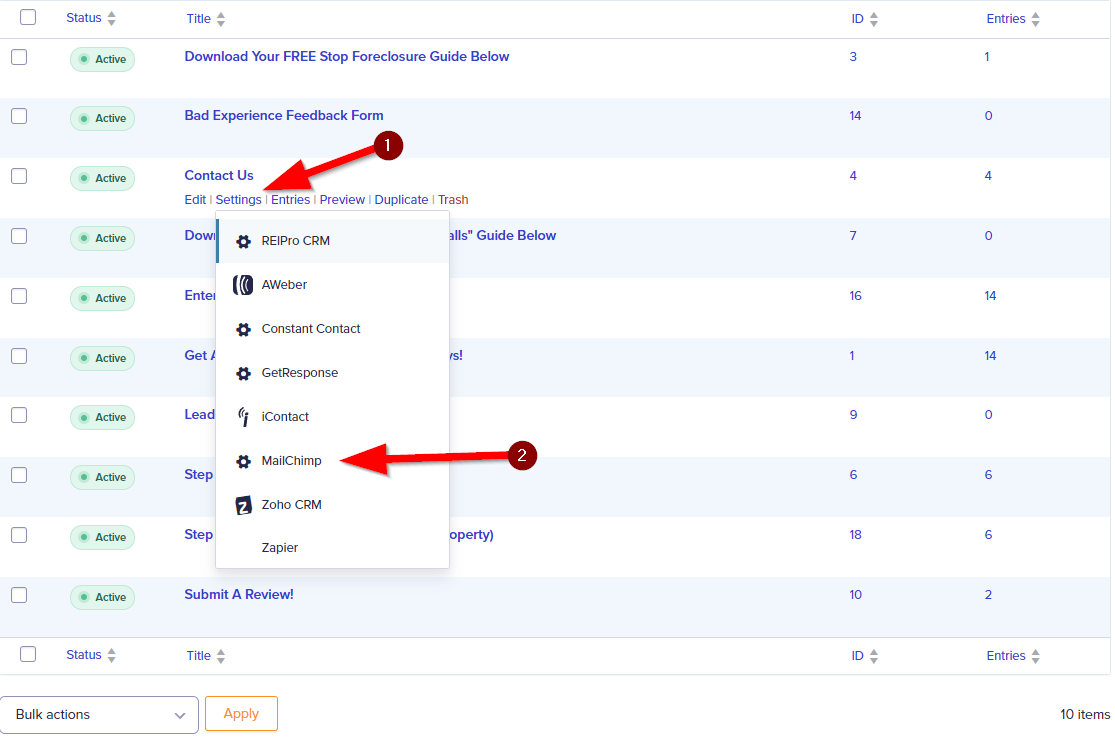Check the Submit A Review! row
Screen dimensions: 1115x746
pos(19,595)
